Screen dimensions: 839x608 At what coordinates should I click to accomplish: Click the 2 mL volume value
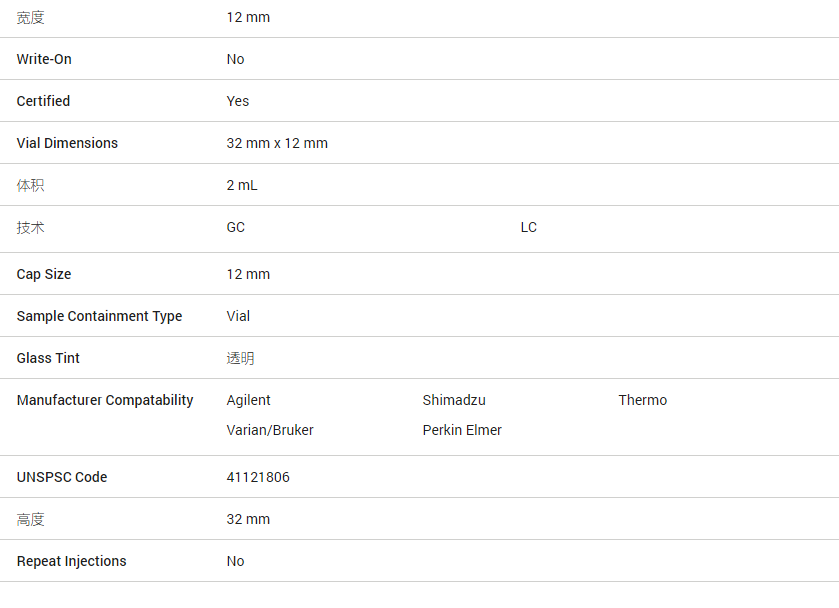pyautogui.click(x=242, y=185)
